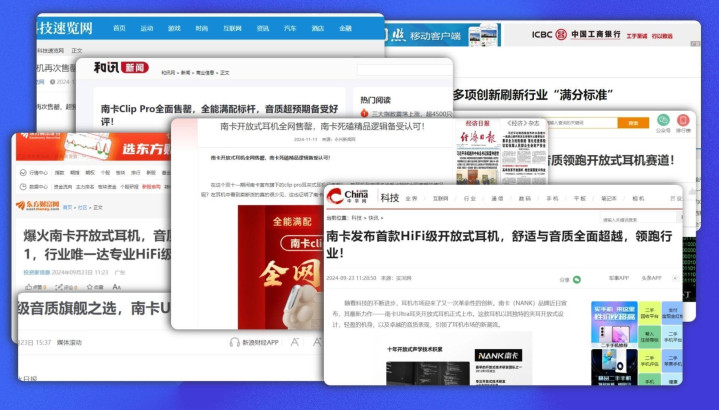Click the green WeChat share icon
The width and height of the screenshot is (719, 410).
[577, 279]
